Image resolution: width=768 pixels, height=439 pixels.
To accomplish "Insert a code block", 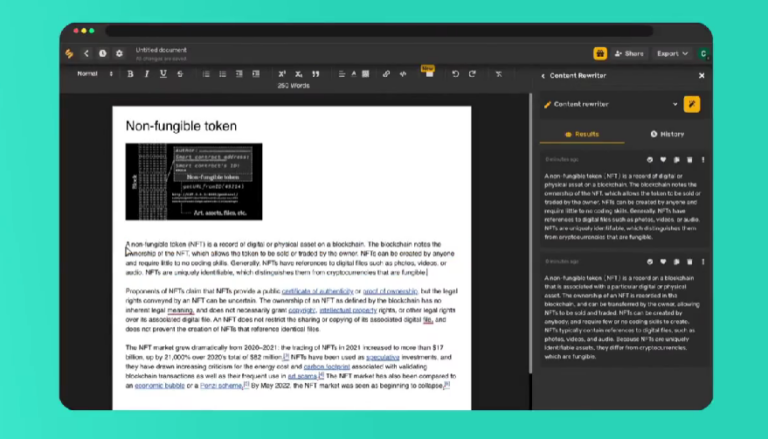I will [x=403, y=74].
